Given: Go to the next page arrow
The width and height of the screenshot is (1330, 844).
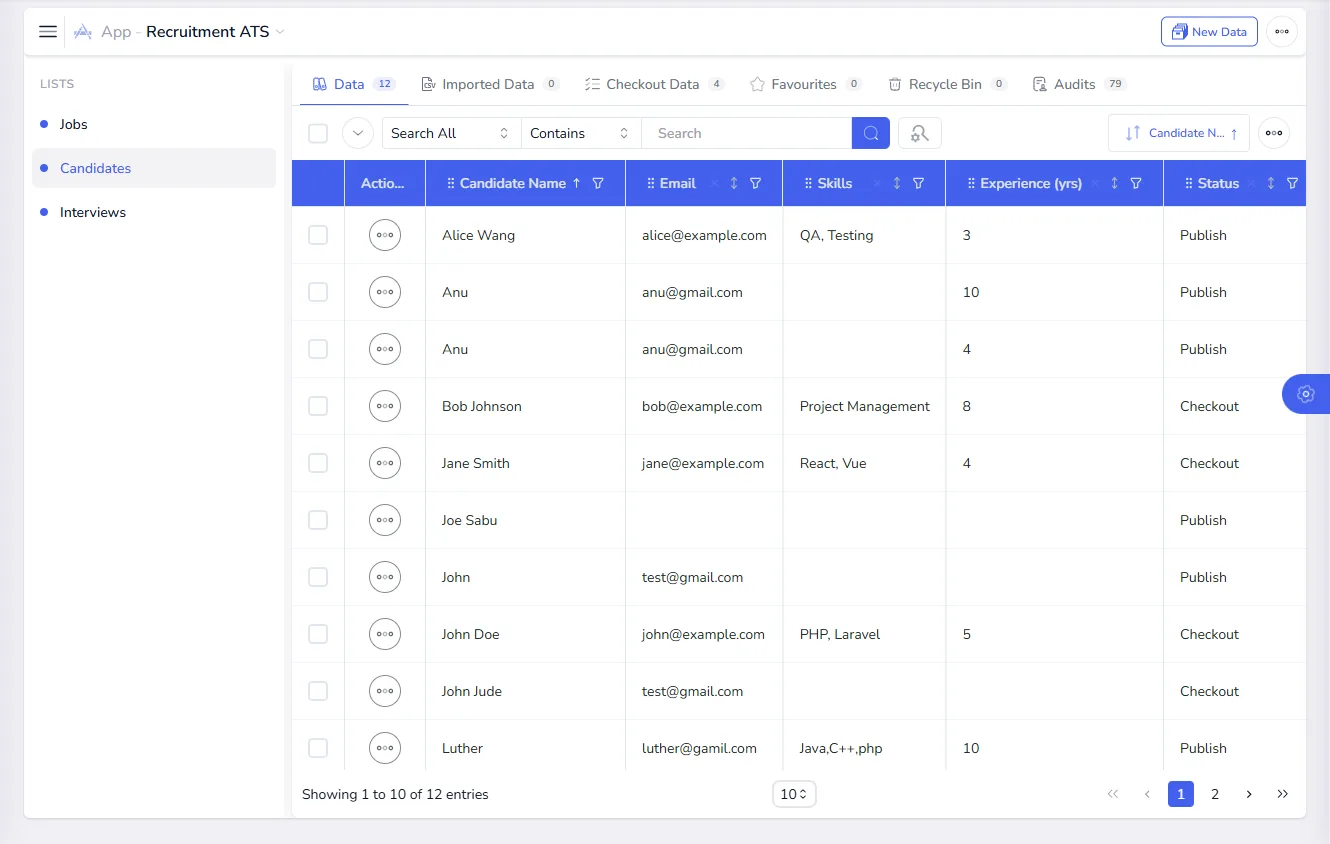Looking at the screenshot, I should pos(1249,794).
